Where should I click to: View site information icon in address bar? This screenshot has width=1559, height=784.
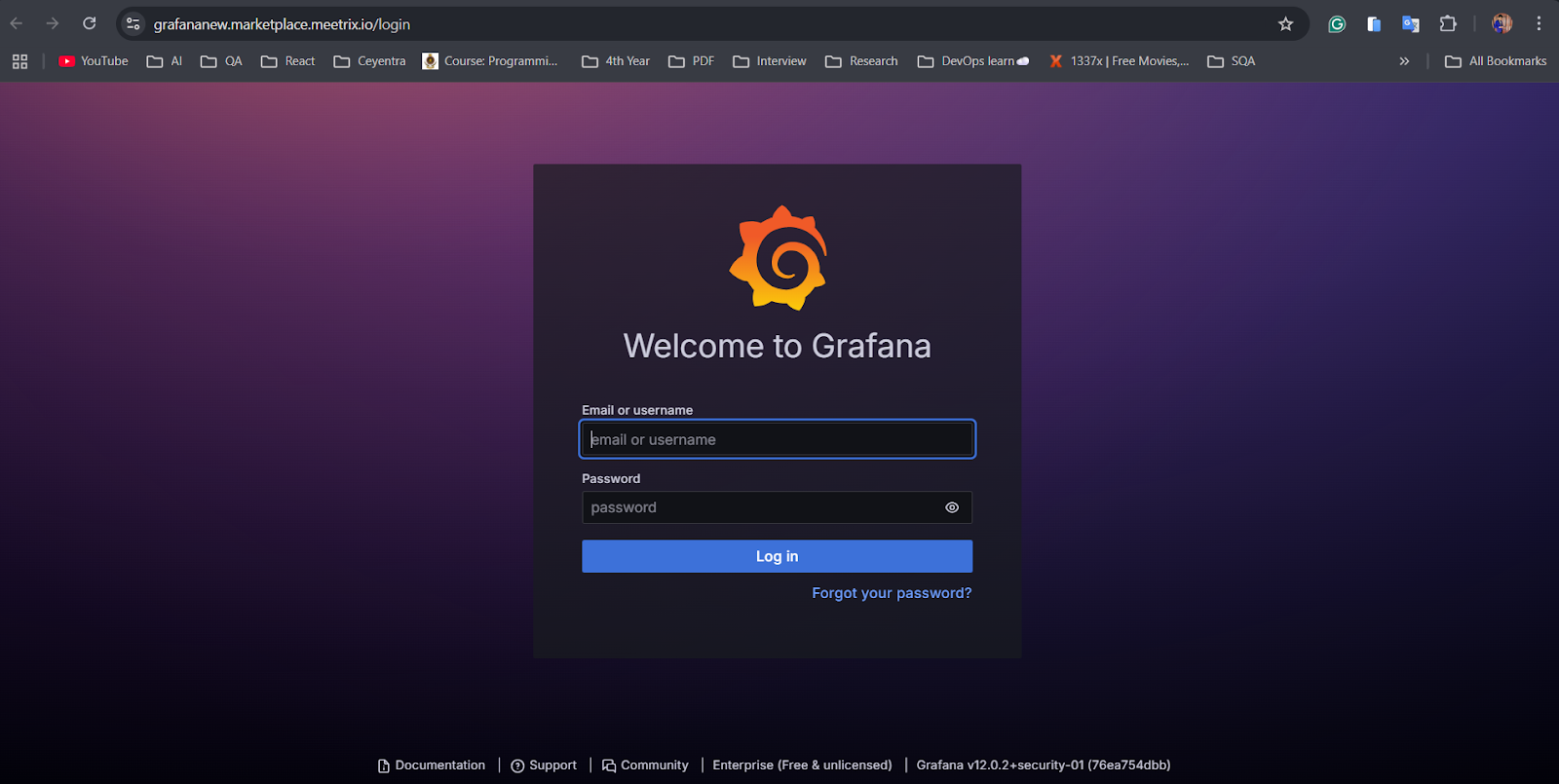pyautogui.click(x=133, y=24)
